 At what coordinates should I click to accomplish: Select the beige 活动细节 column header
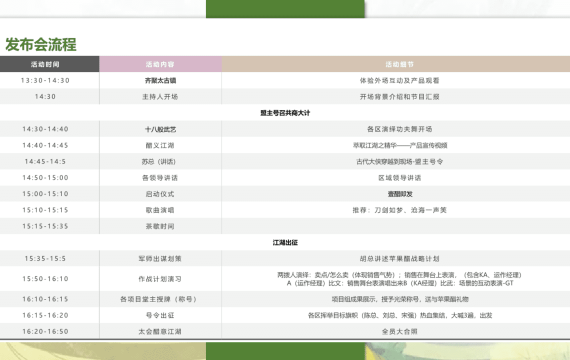pyautogui.click(x=396, y=64)
